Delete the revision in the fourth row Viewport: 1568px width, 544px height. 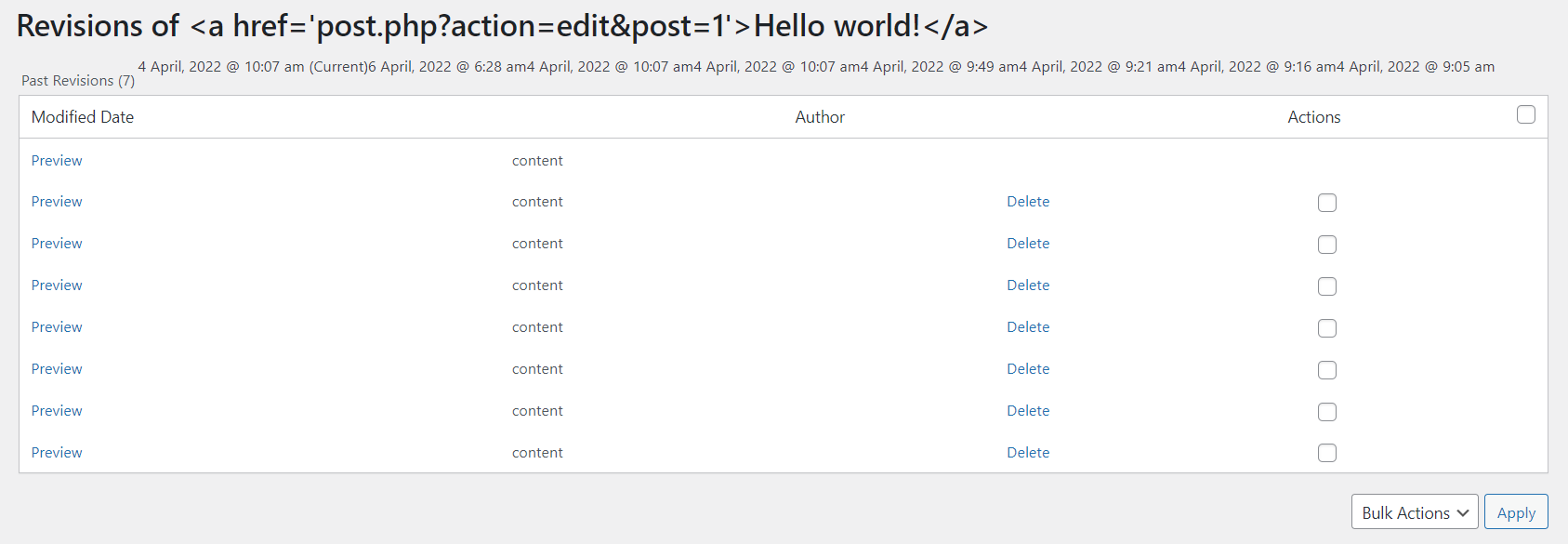1027,285
